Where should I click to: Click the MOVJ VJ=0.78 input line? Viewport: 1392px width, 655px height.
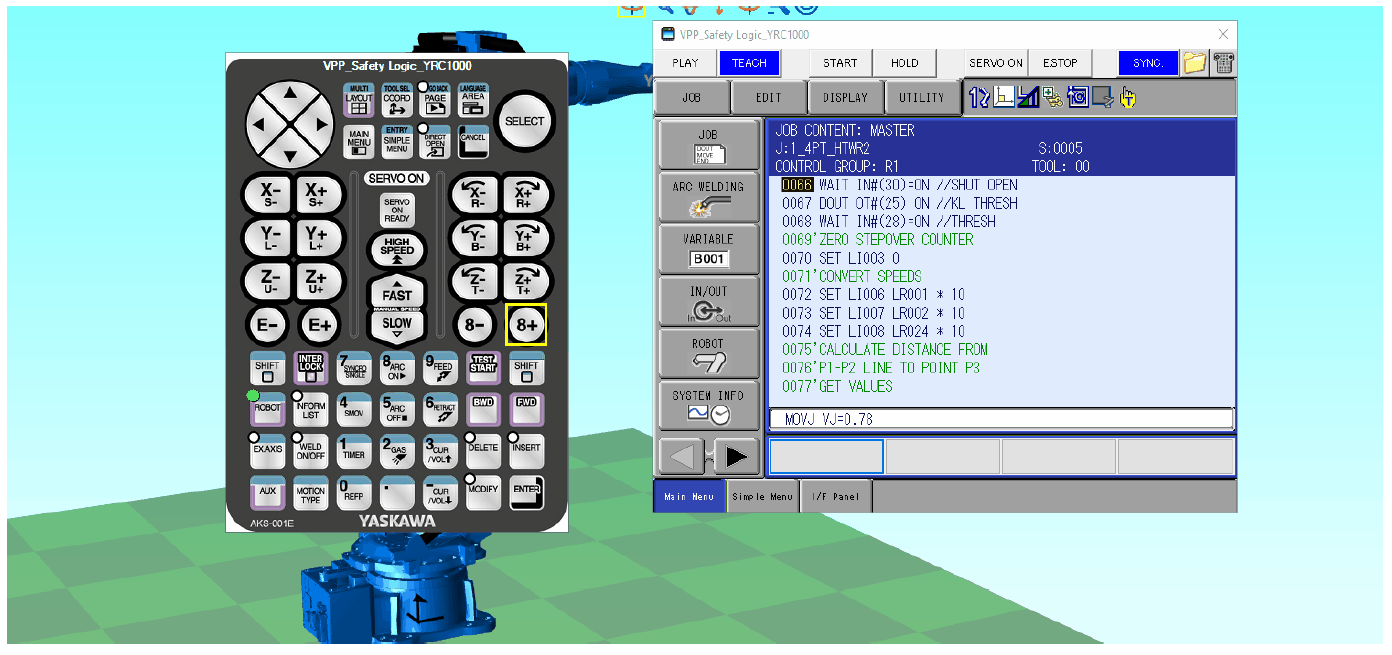coord(1001,419)
